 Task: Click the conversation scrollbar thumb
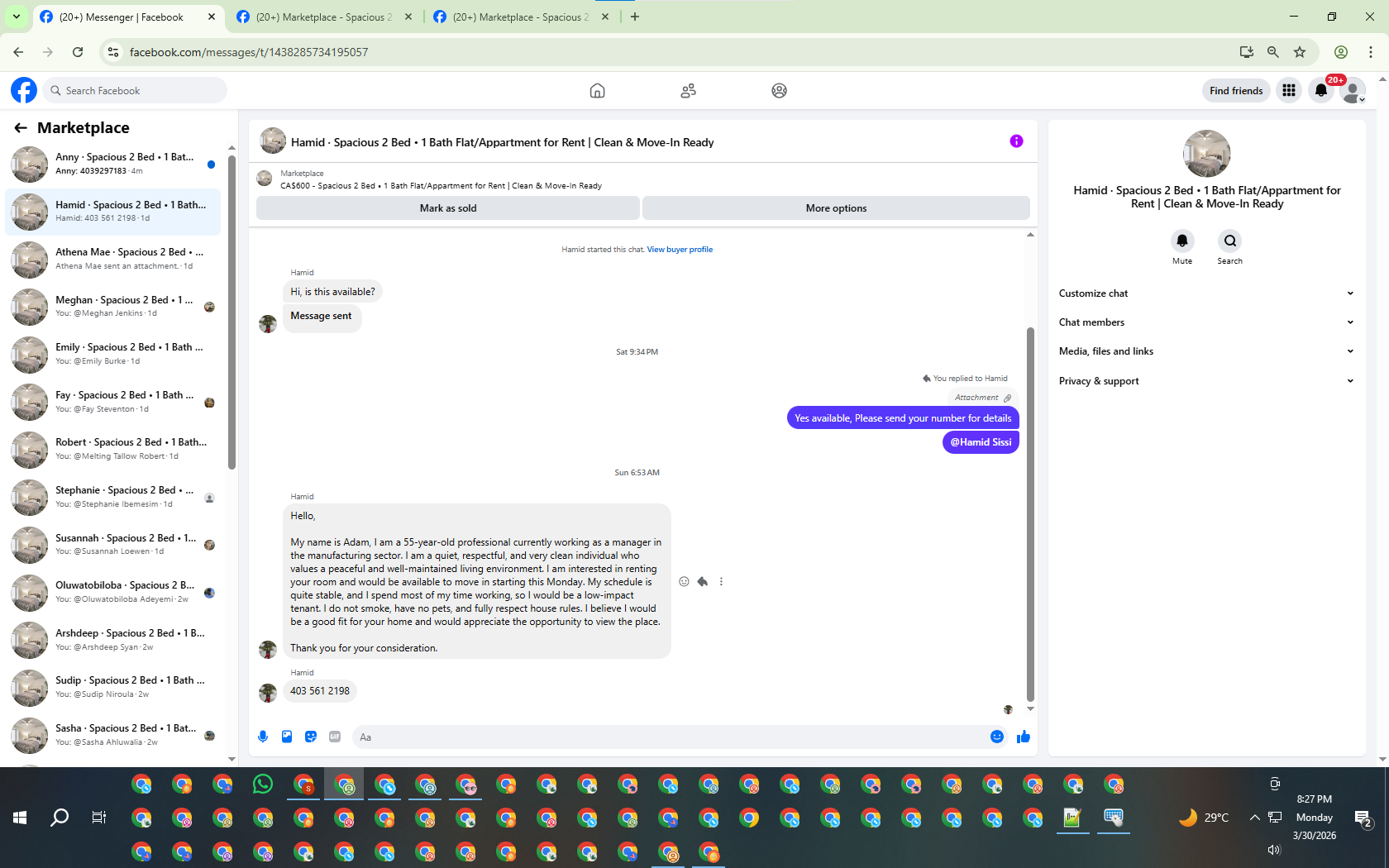pyautogui.click(x=1030, y=514)
